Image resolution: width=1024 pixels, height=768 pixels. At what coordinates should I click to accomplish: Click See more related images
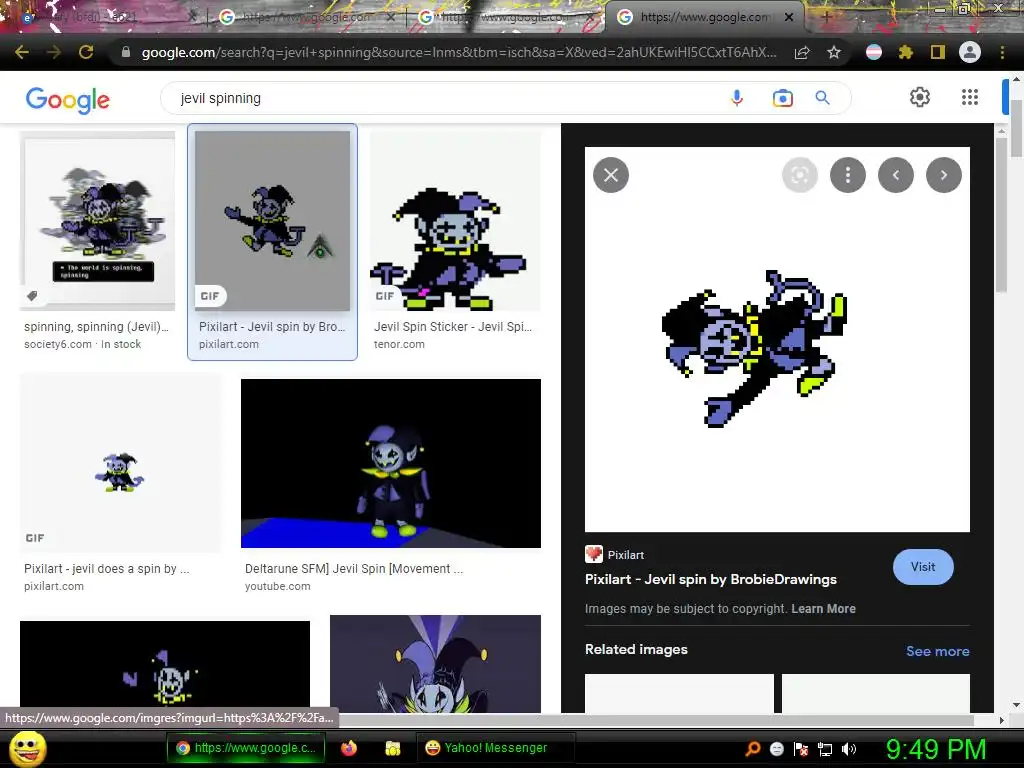(937, 651)
